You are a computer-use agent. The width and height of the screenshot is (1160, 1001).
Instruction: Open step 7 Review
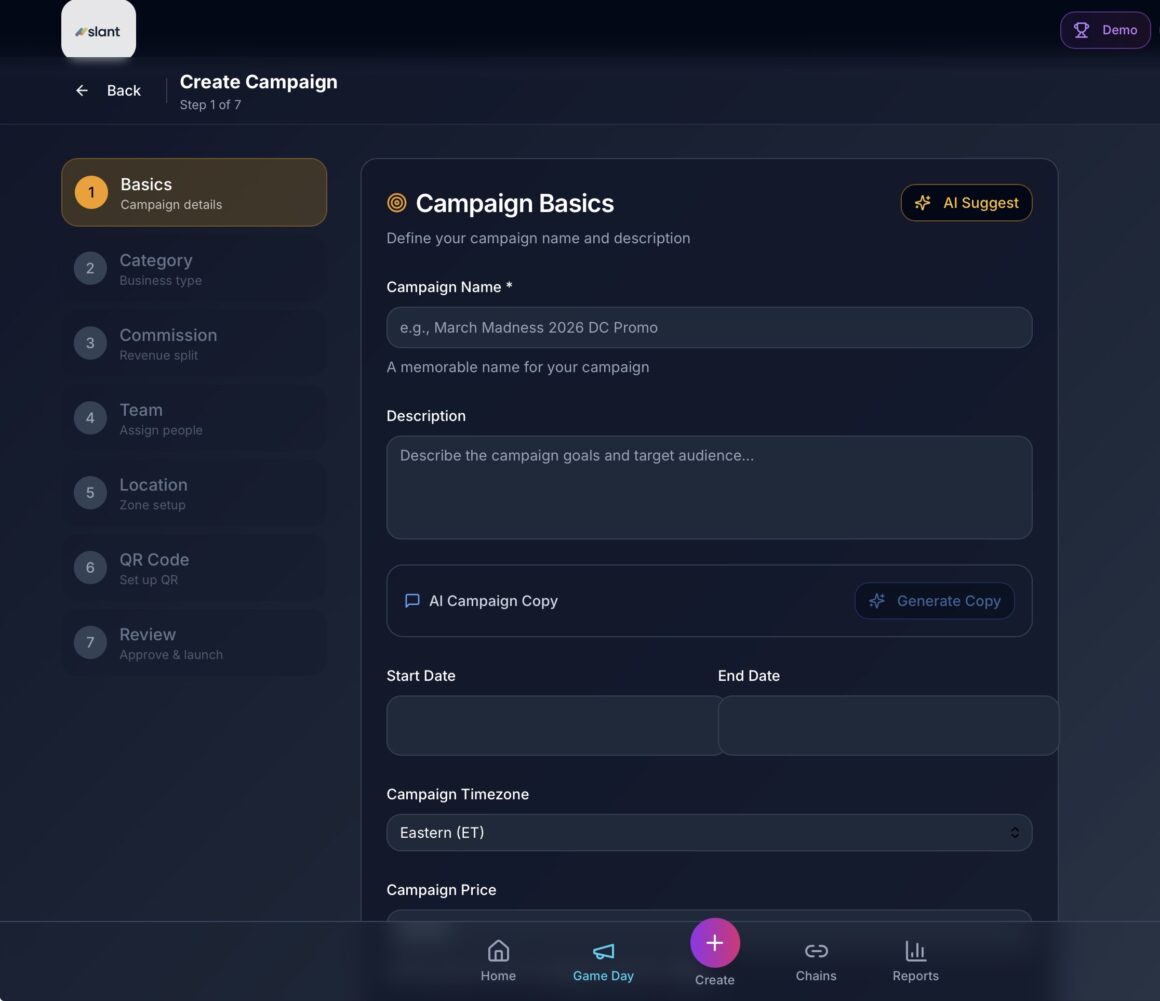click(x=194, y=643)
